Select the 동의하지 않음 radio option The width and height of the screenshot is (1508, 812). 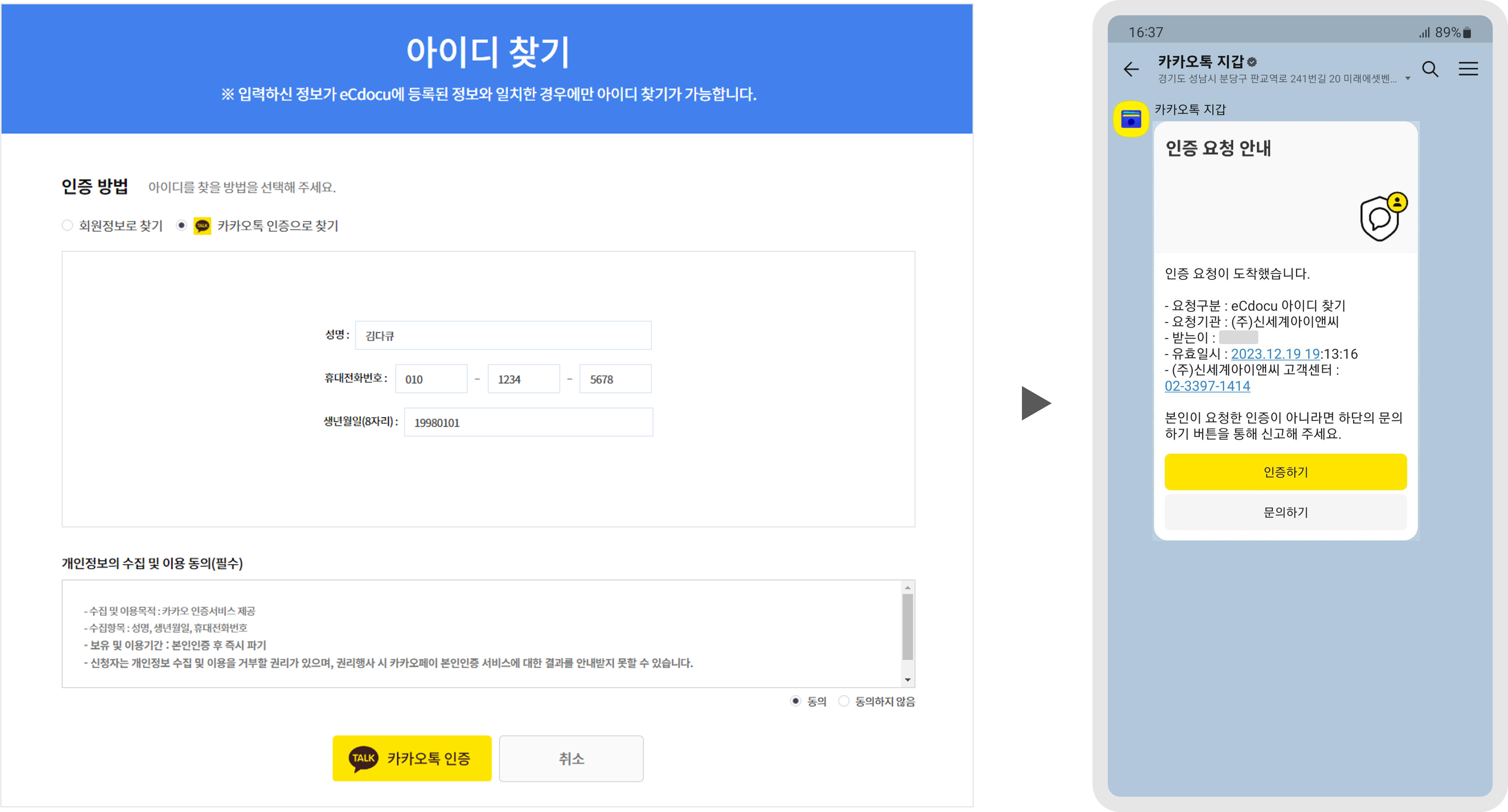coord(844,701)
